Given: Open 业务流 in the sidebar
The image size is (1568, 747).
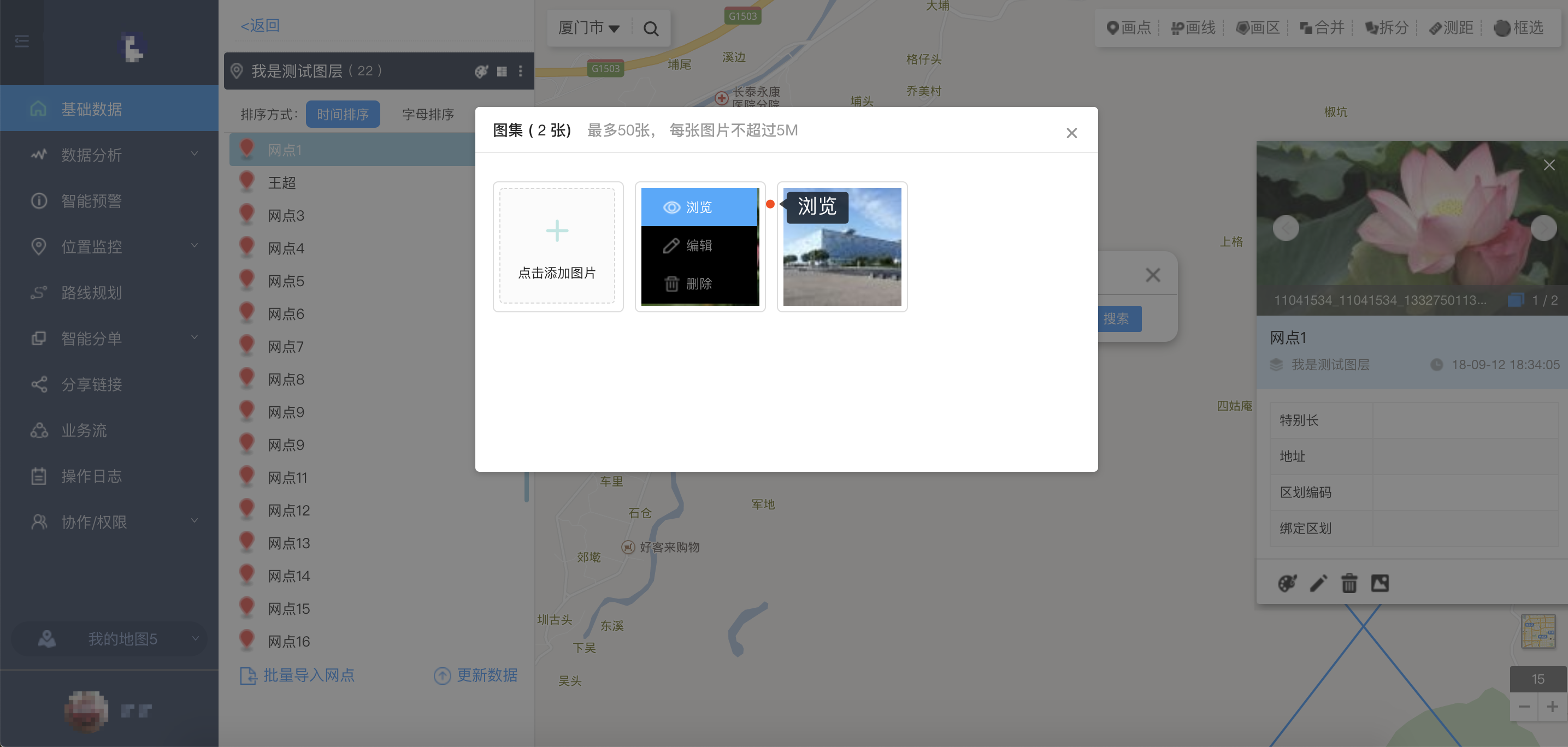Looking at the screenshot, I should click(x=109, y=430).
